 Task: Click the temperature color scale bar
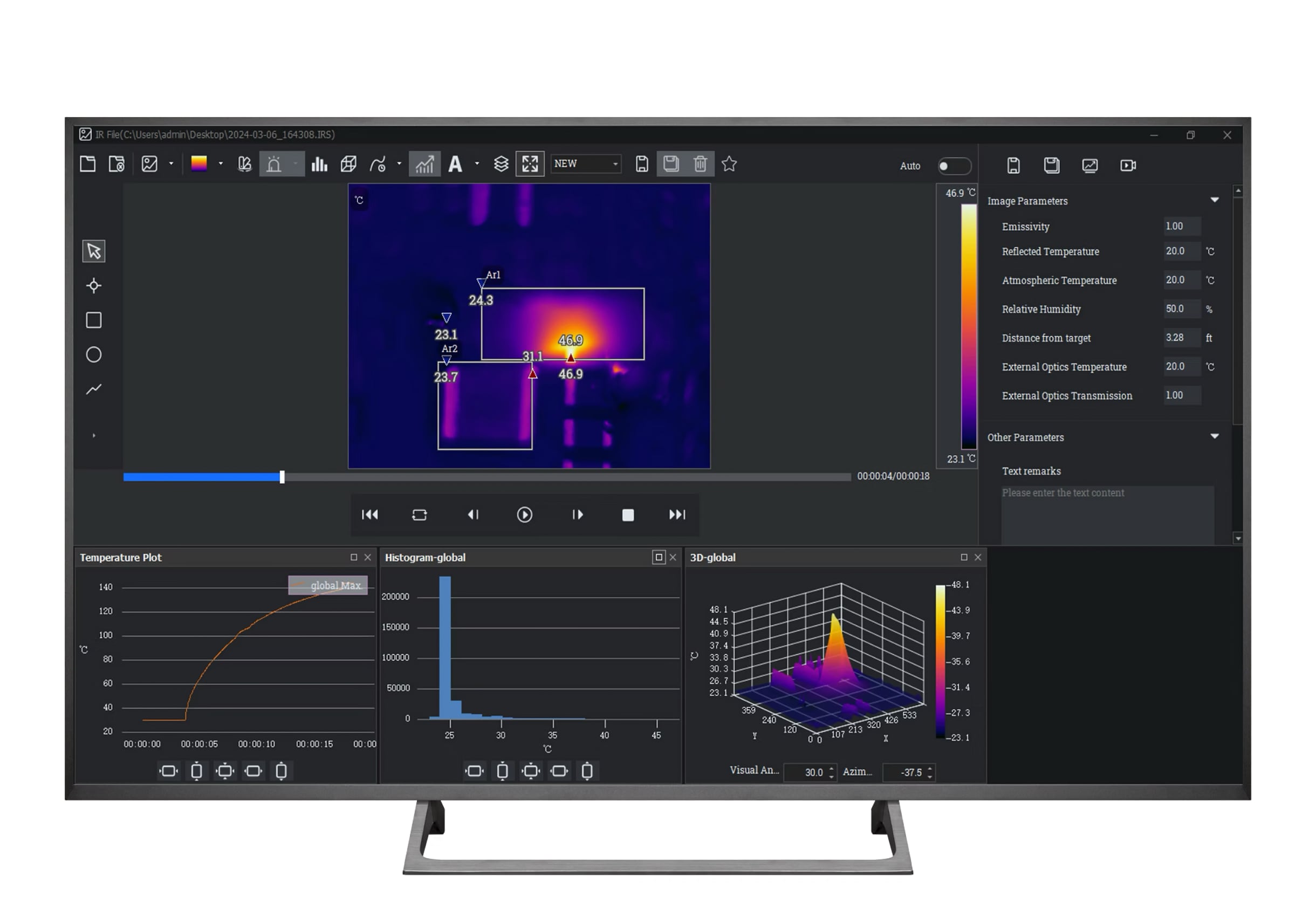coord(969,327)
